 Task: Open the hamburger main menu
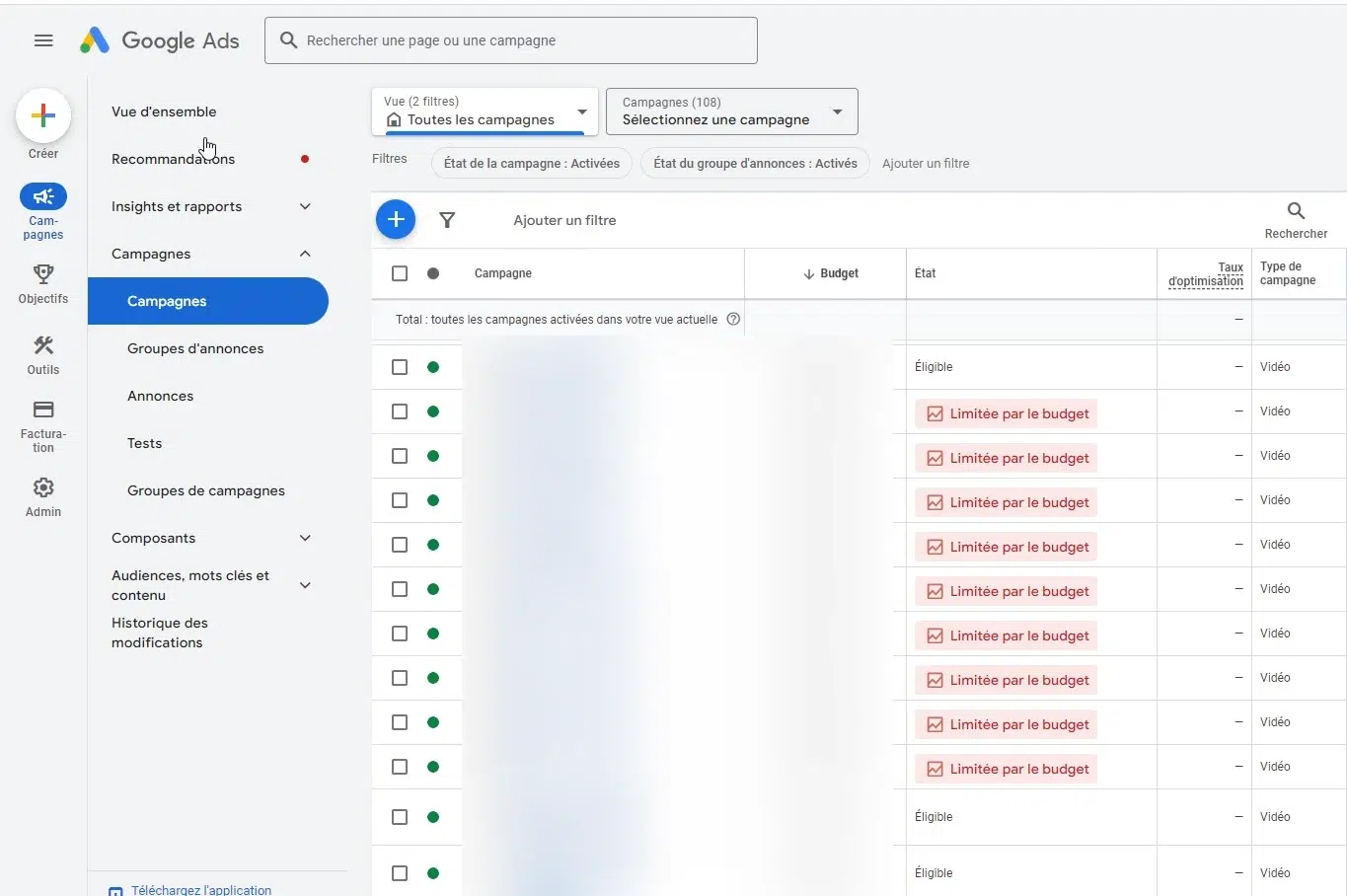43,40
